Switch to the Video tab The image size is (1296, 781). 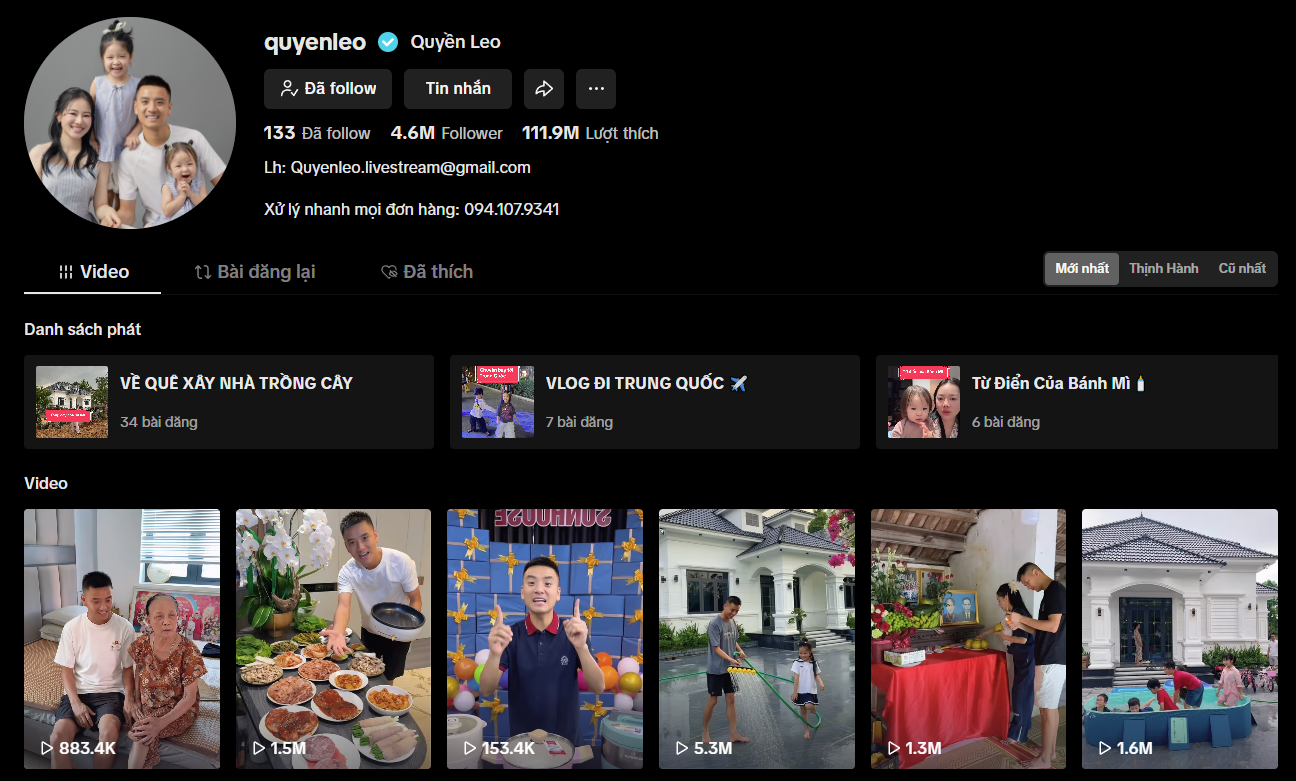93,272
